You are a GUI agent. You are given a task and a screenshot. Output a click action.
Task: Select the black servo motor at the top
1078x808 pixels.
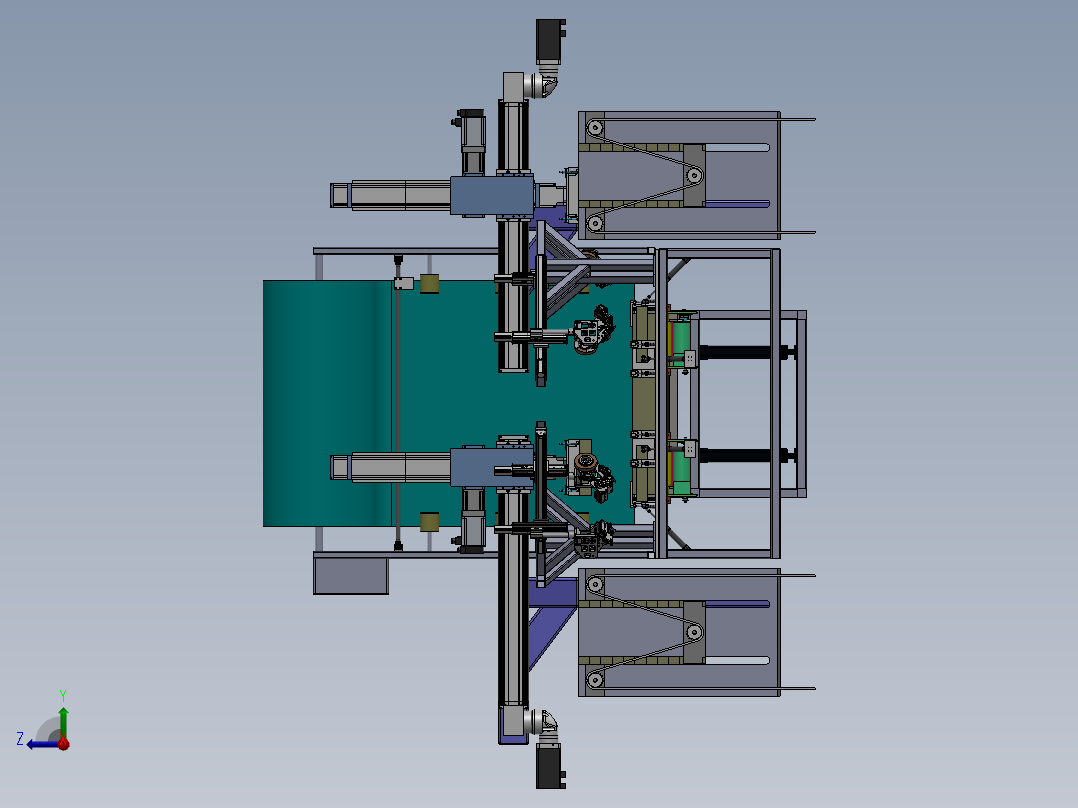550,41
